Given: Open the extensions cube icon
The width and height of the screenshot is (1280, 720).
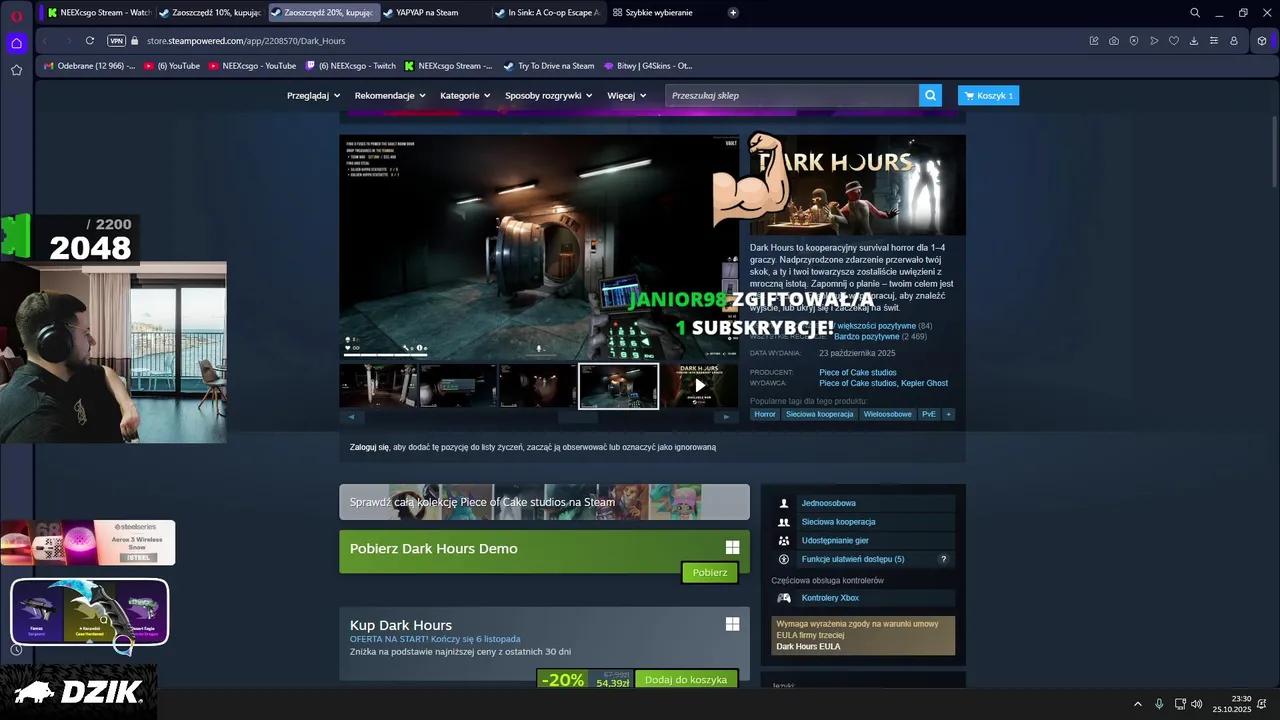Looking at the screenshot, I should coord(1262,41).
